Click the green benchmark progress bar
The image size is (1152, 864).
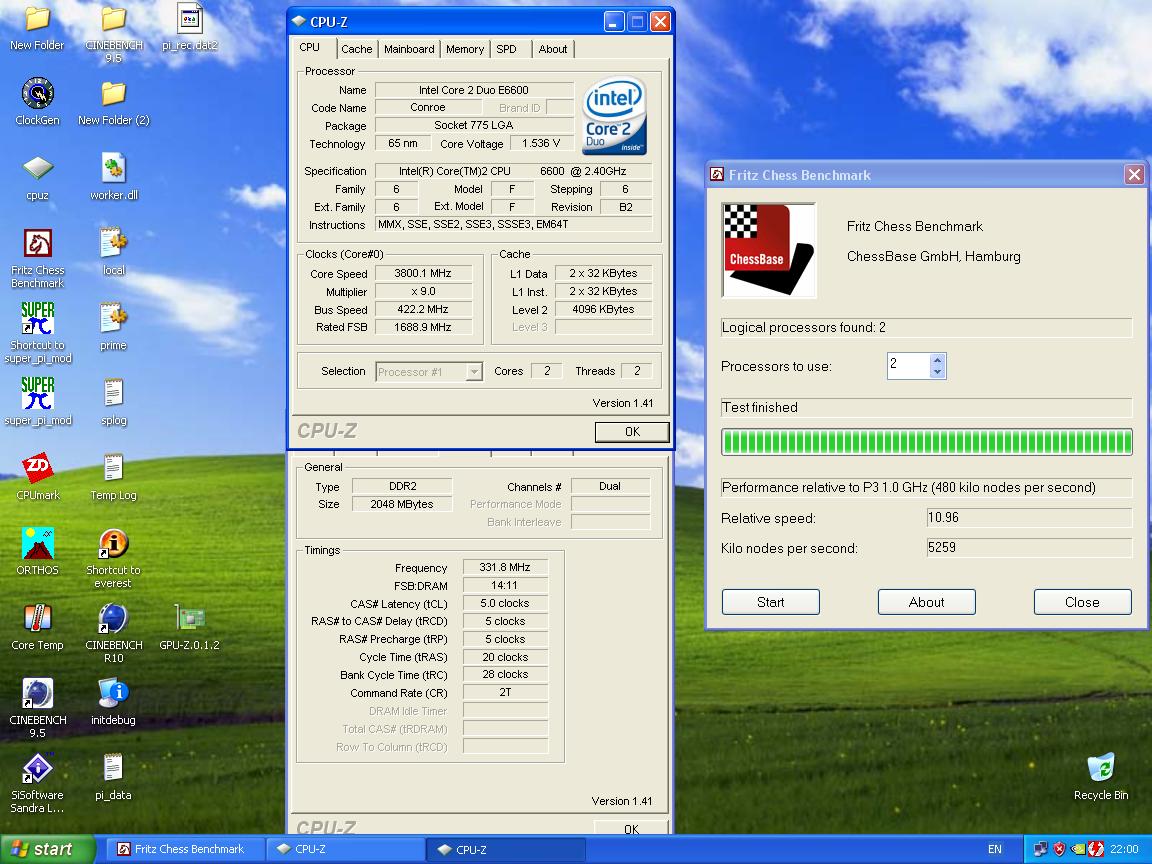pyautogui.click(x=926, y=442)
